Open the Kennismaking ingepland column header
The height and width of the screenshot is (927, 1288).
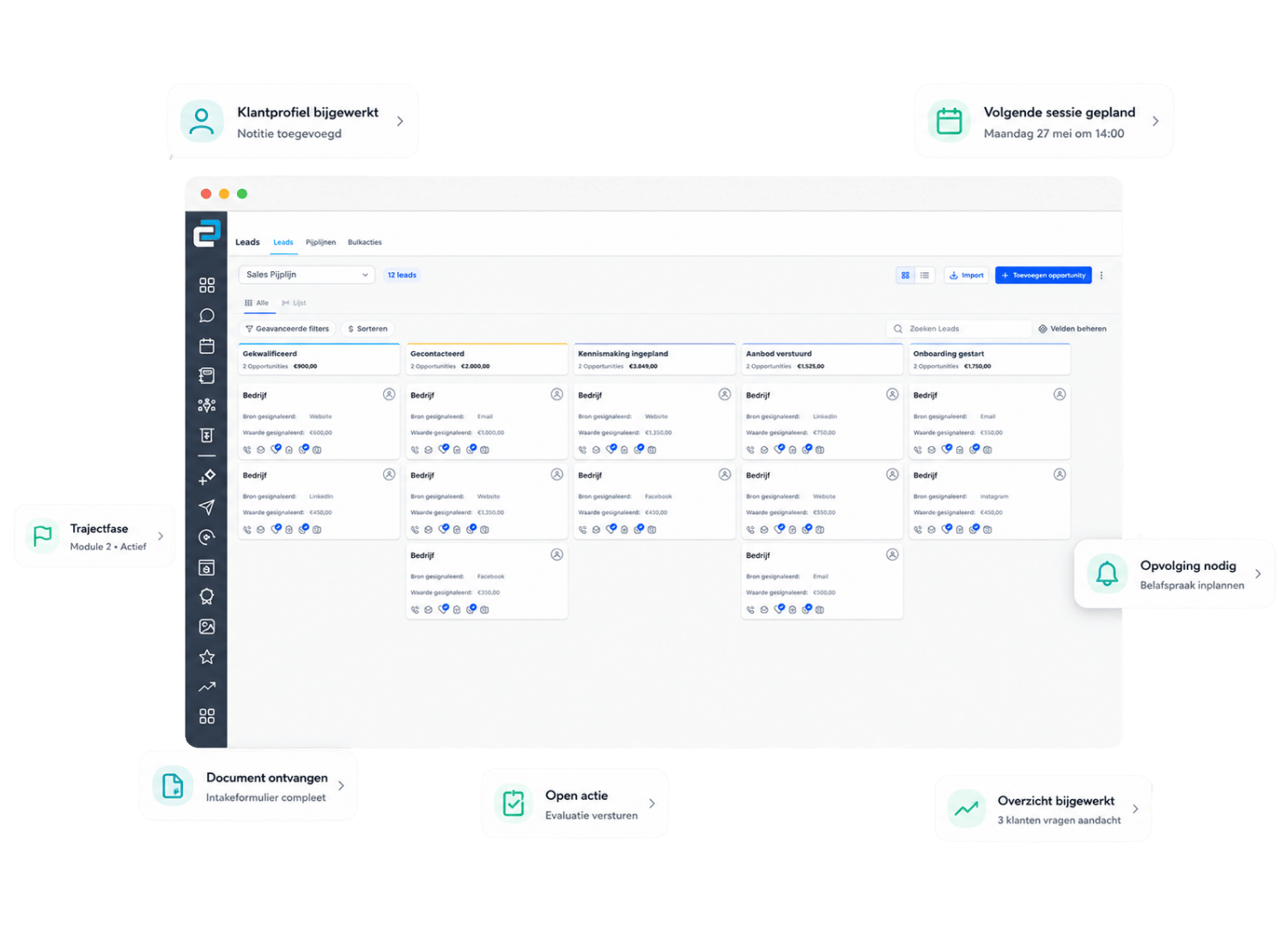coord(654,360)
